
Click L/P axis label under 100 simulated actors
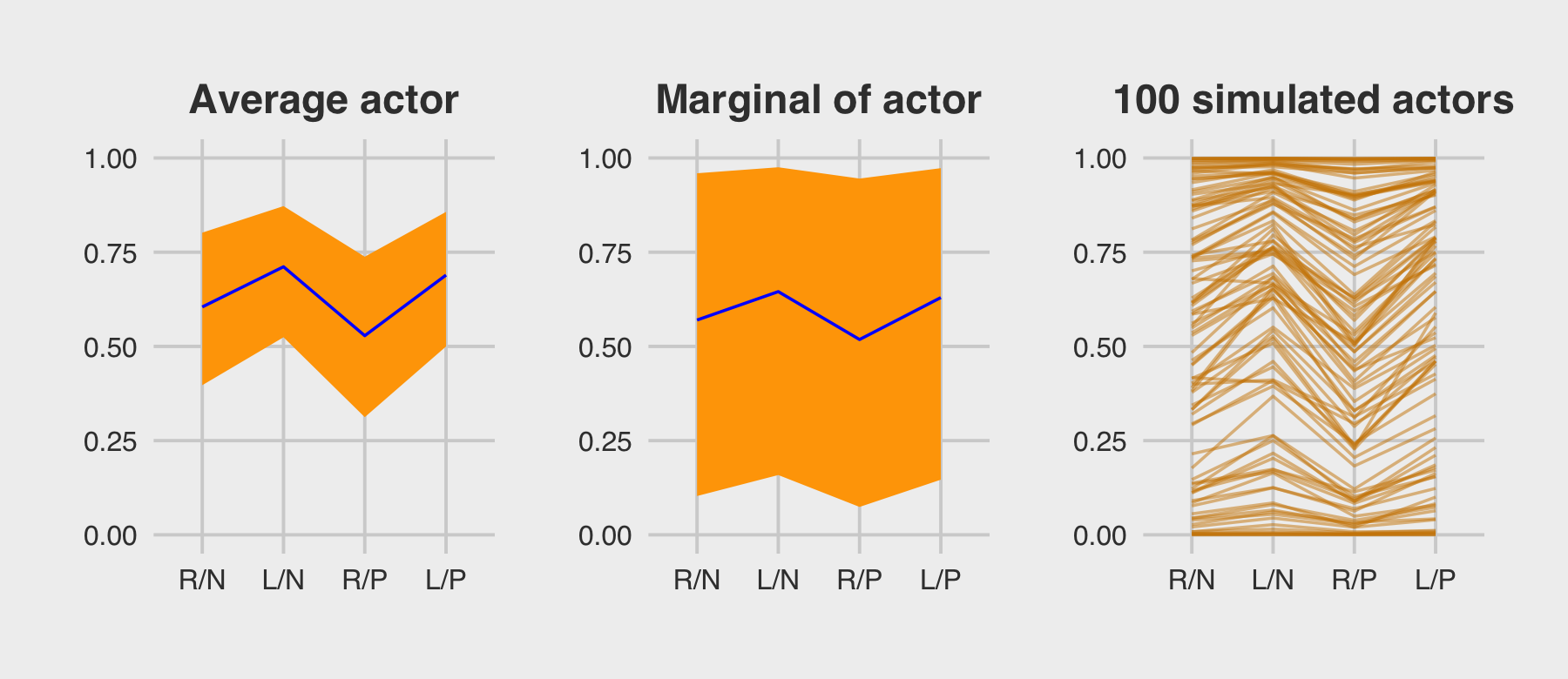[x=1436, y=580]
